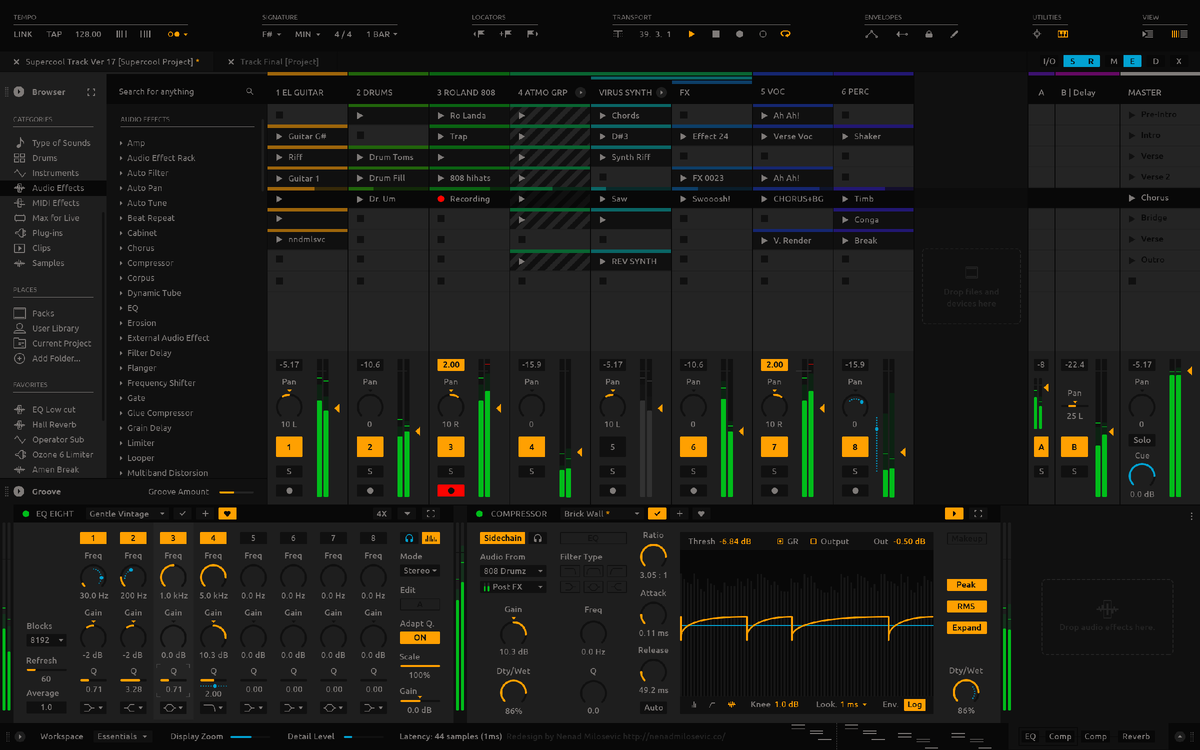Click the heart favorite icon in EQ Eight header

coord(228,514)
